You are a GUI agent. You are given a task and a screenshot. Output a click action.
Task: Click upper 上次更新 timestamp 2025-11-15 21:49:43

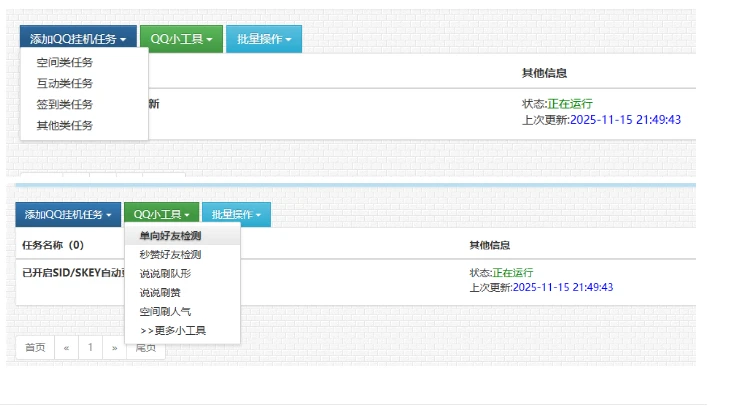(625, 120)
